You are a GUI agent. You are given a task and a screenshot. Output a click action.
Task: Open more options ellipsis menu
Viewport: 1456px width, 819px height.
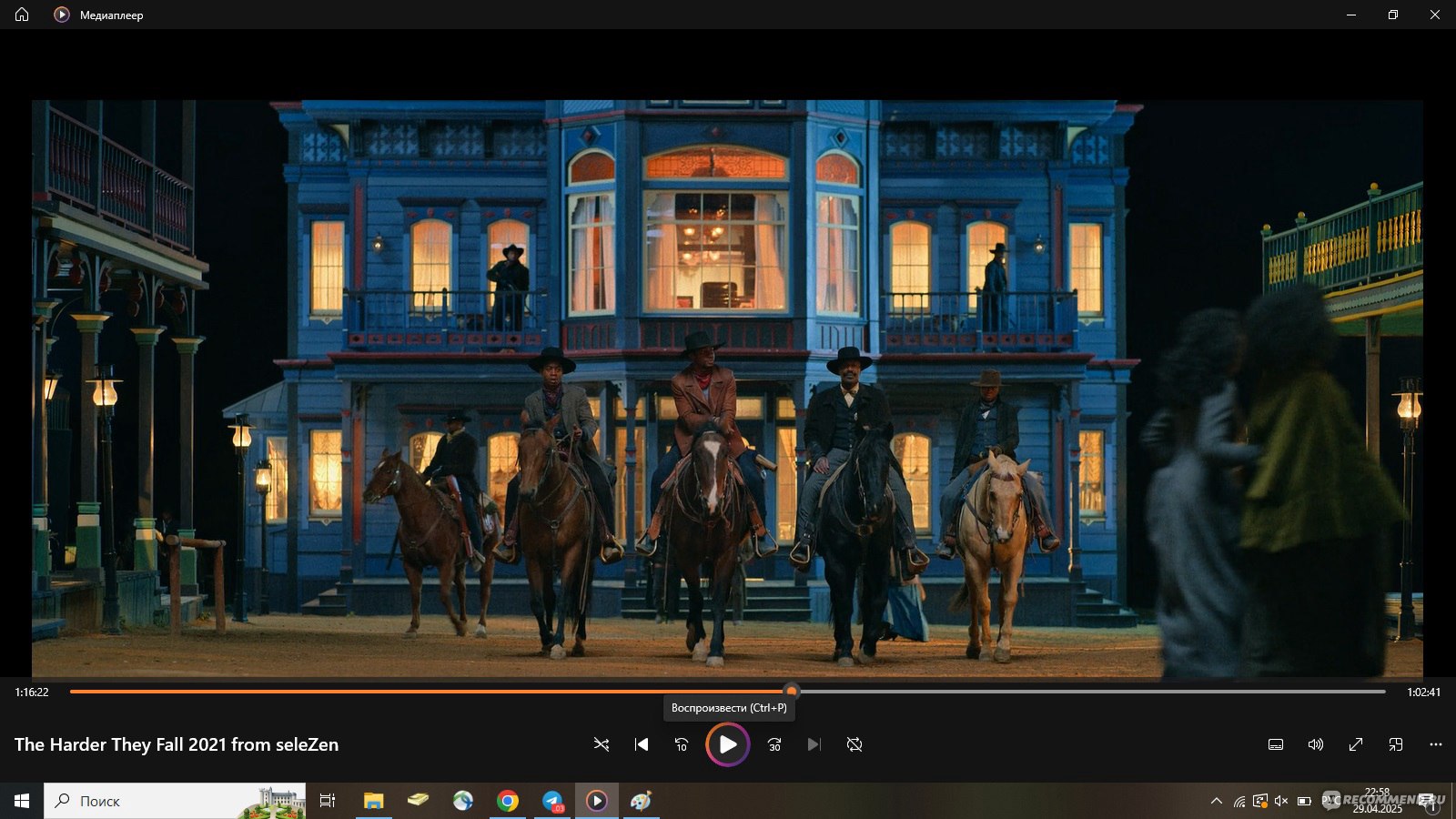click(1436, 744)
